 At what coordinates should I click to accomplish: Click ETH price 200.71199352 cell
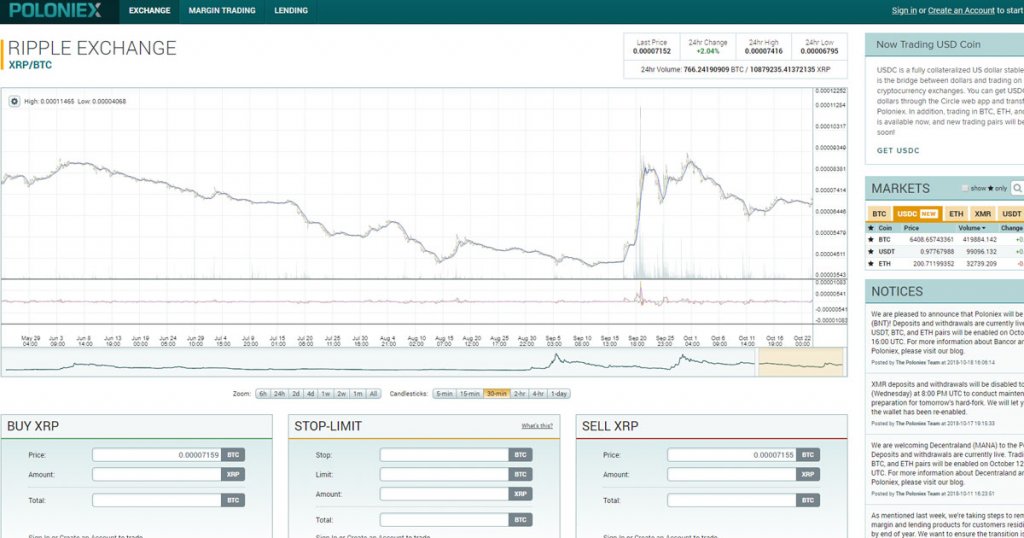933,264
